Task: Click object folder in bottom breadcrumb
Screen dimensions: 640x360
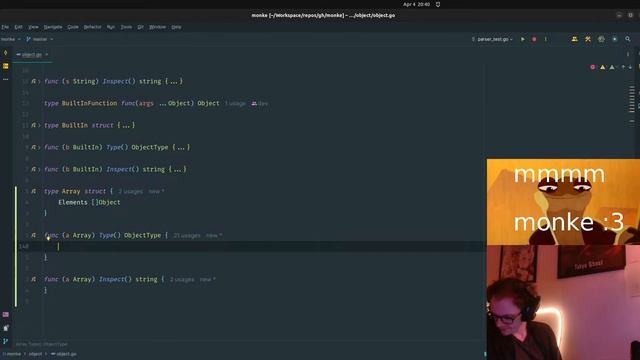Action: tap(35, 354)
